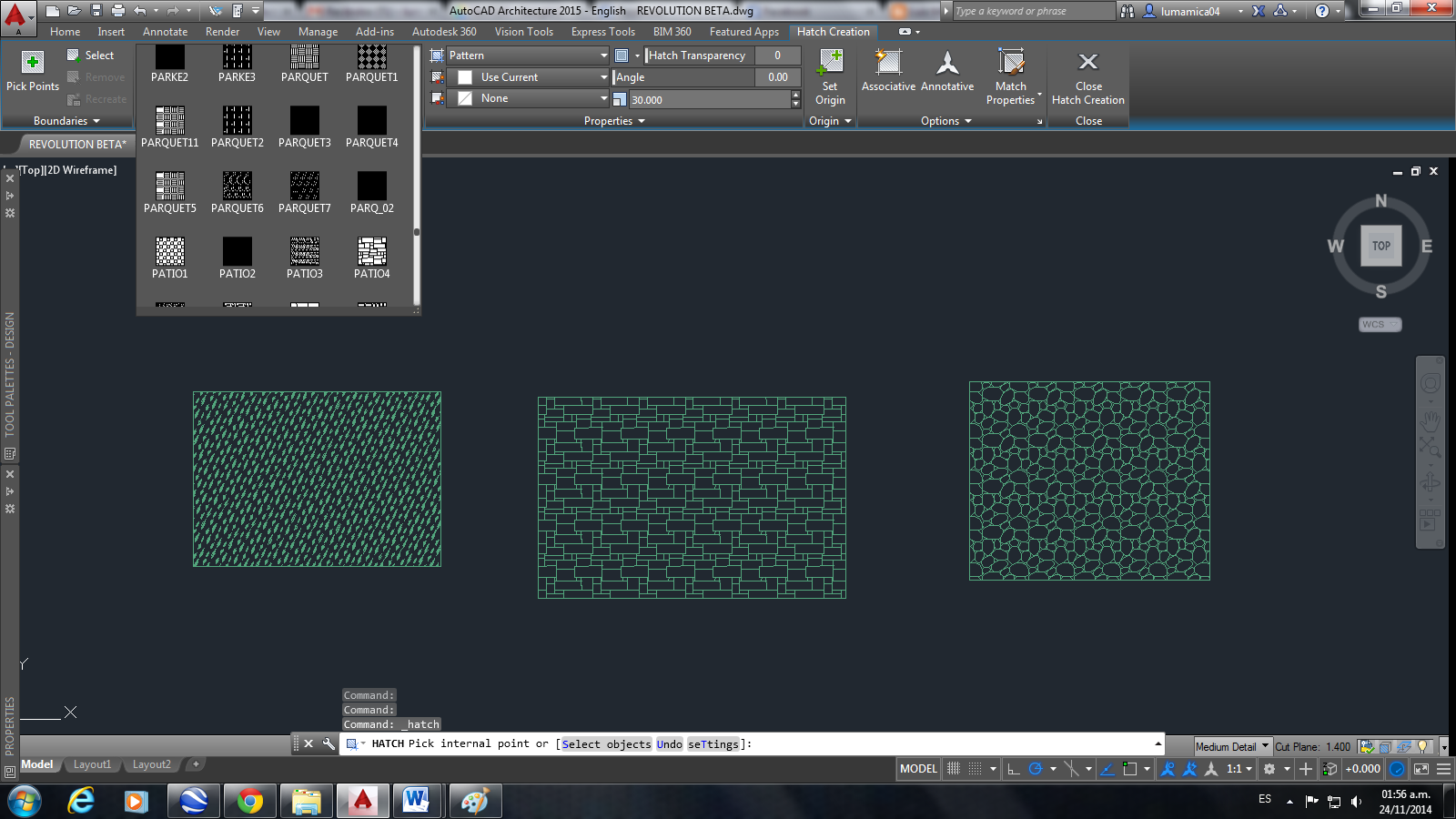The width and height of the screenshot is (1456, 819).
Task: Click the hatch color swatch near Use Current
Action: (x=466, y=77)
